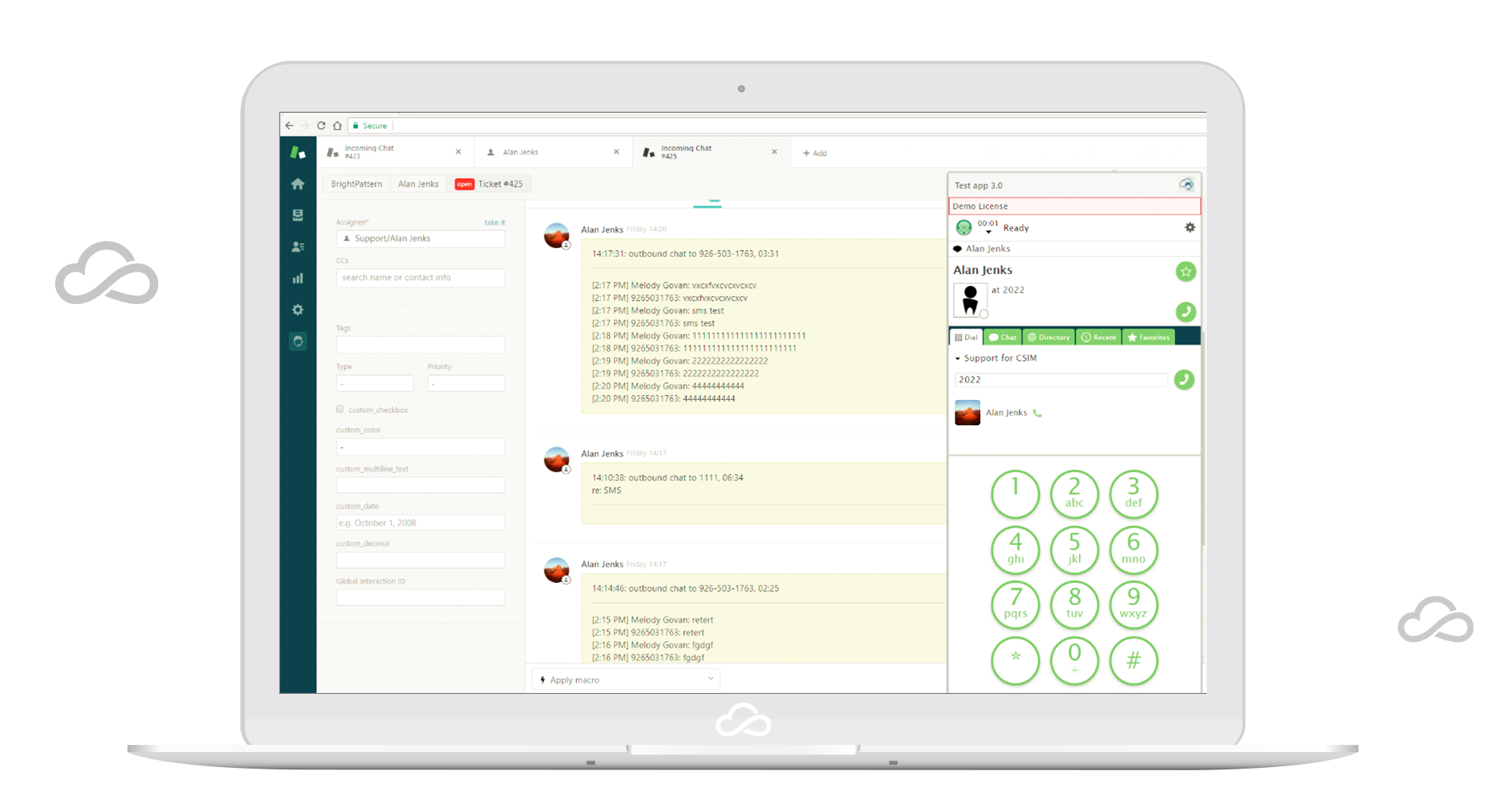
Task: Open Settings using the sidebar gear icon
Action: (x=298, y=309)
